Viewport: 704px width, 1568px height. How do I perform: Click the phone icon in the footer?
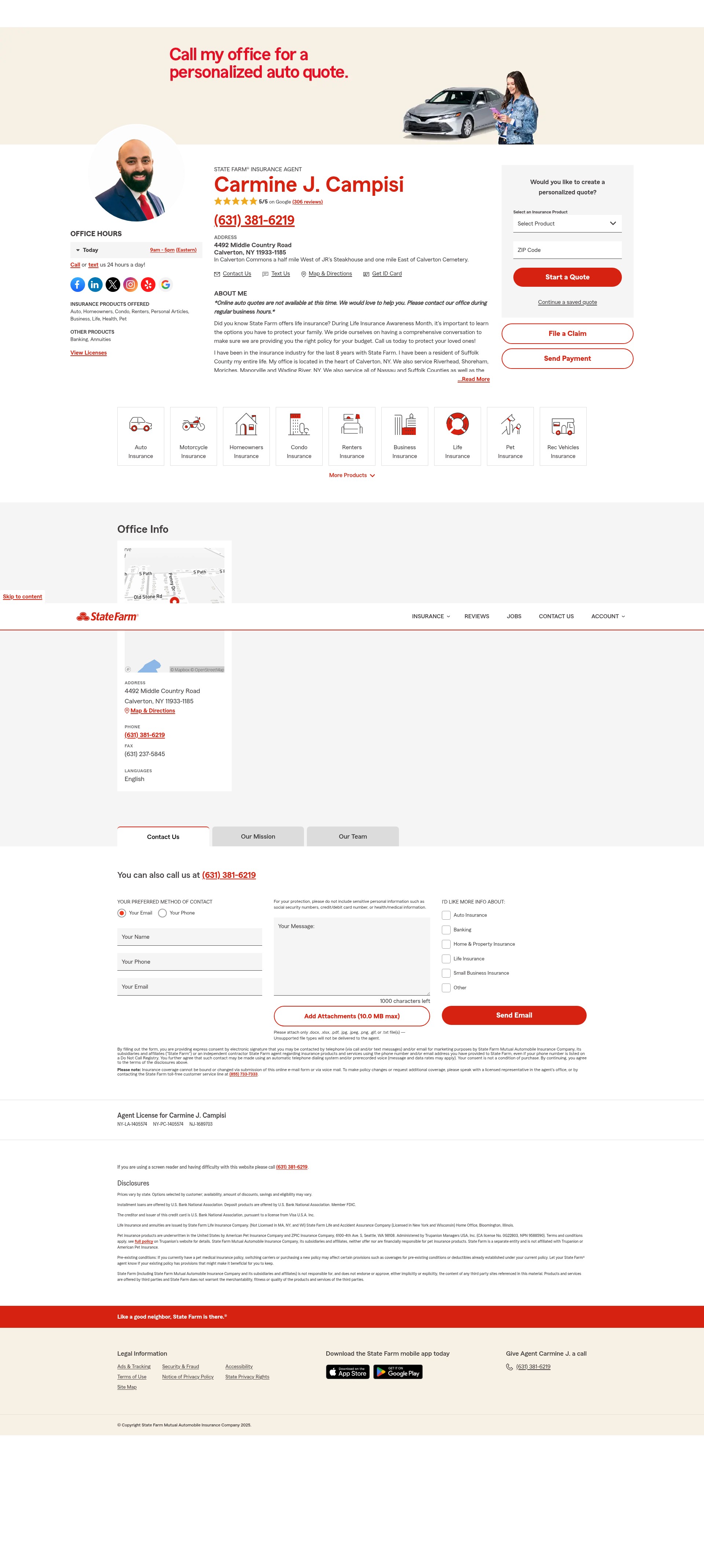tap(509, 1367)
